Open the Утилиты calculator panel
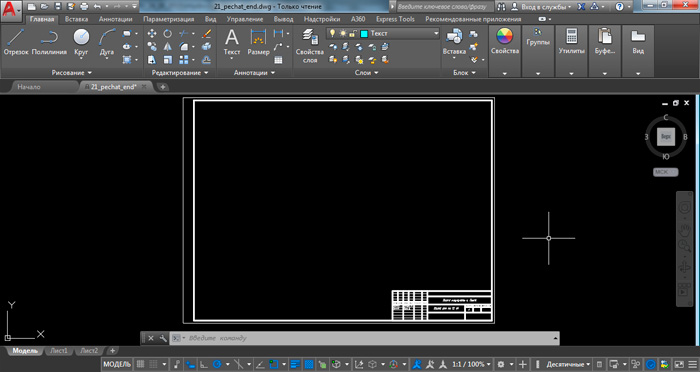This screenshot has height=372, width=700. [571, 42]
